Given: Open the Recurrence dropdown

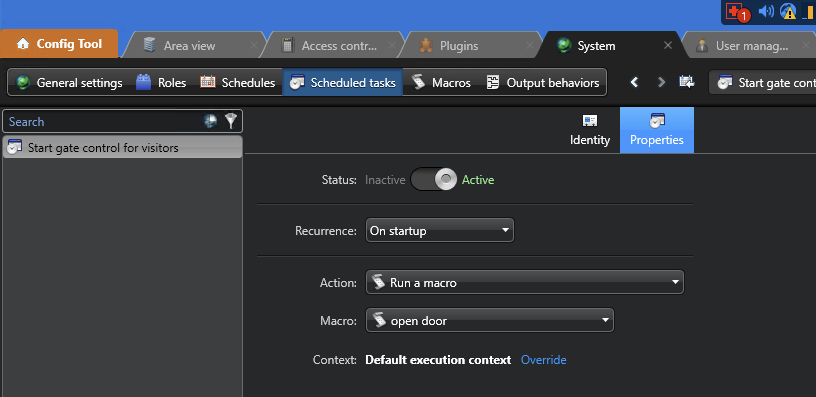Looking at the screenshot, I should point(440,230).
